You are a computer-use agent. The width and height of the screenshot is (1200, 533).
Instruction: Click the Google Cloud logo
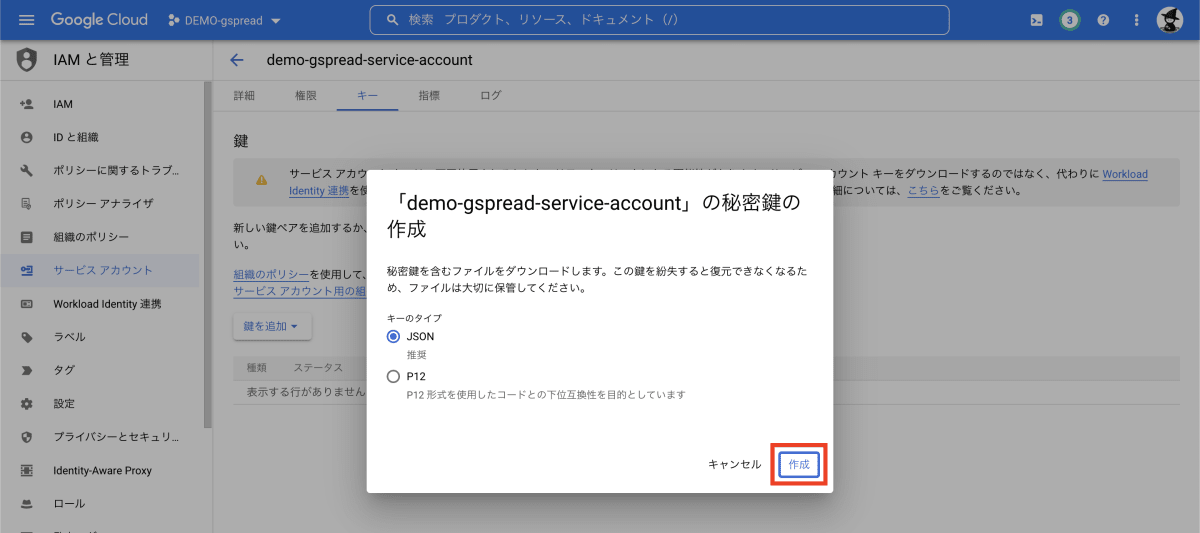click(x=99, y=20)
